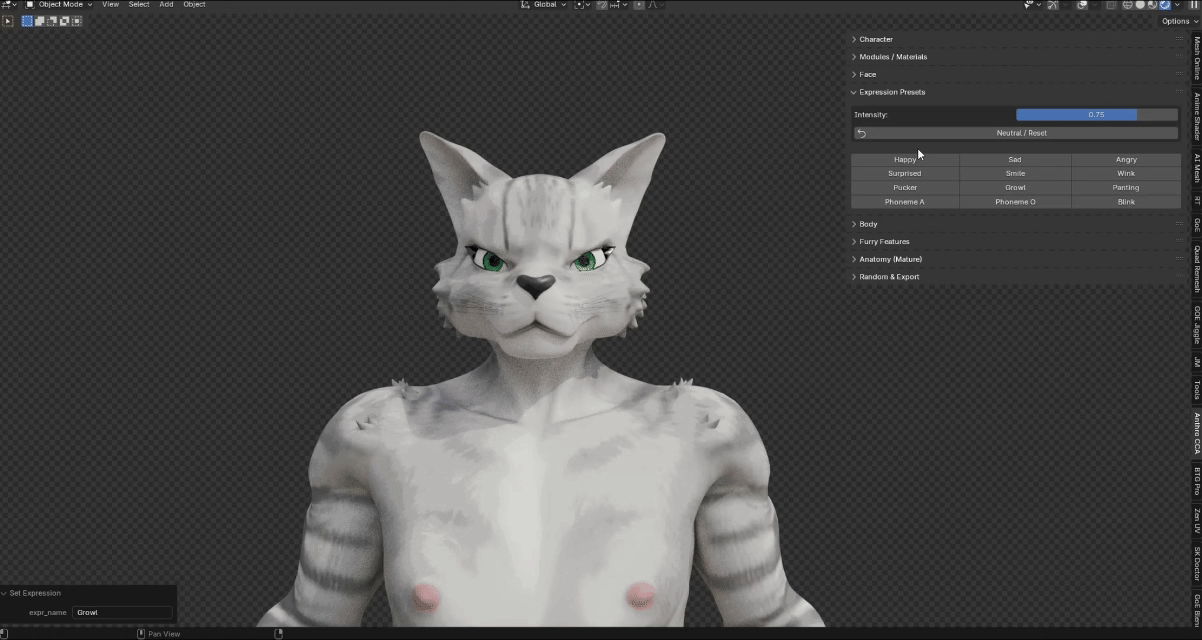Click the select box tool icon
The height and width of the screenshot is (640, 1202).
[x=8, y=21]
